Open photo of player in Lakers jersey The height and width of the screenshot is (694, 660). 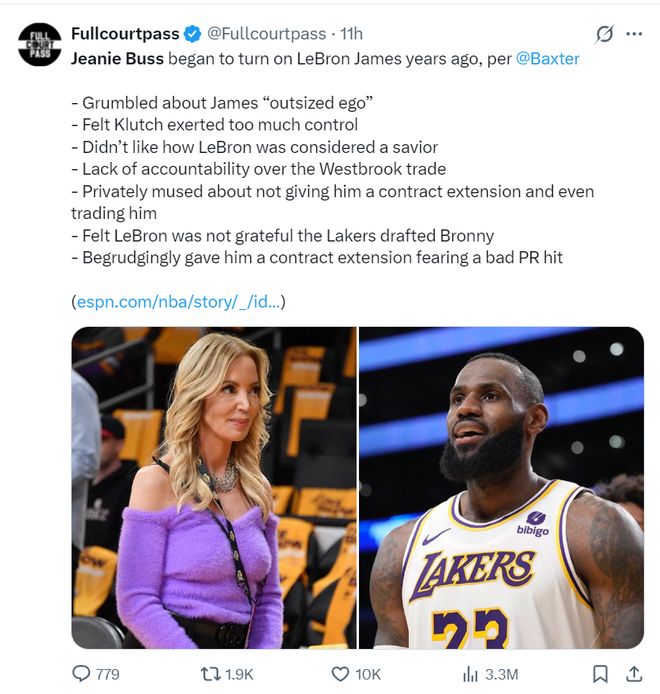502,488
